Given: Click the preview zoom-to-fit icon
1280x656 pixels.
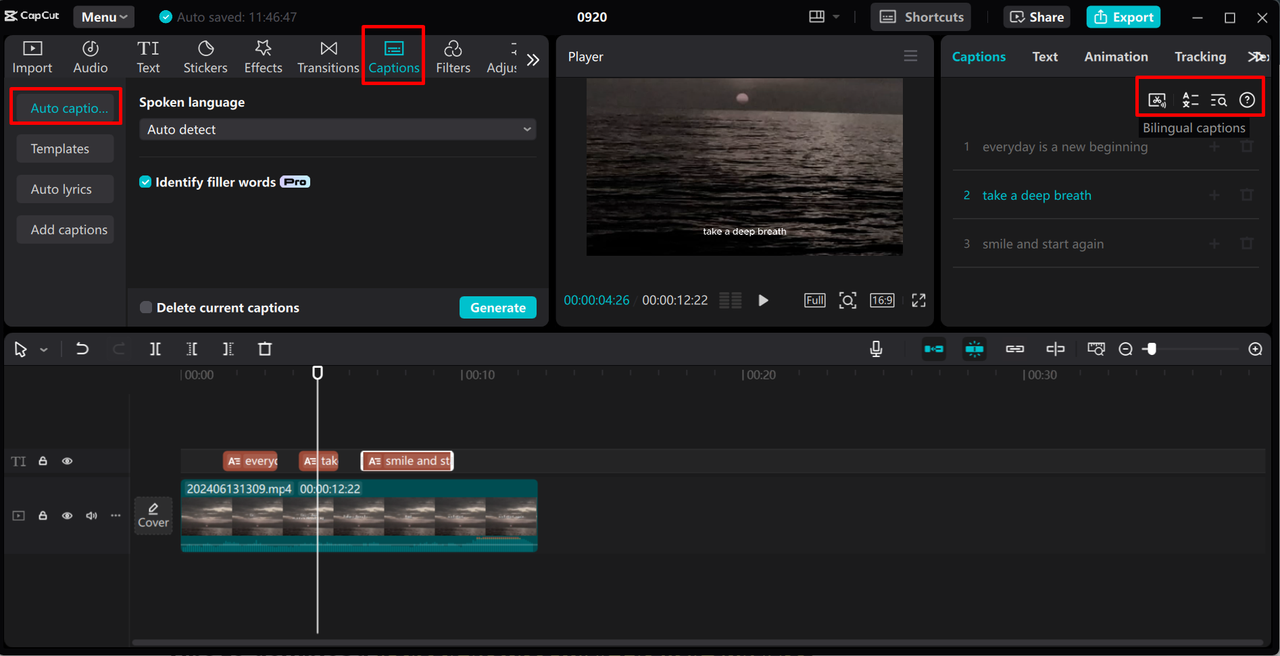Looking at the screenshot, I should click(x=848, y=300).
